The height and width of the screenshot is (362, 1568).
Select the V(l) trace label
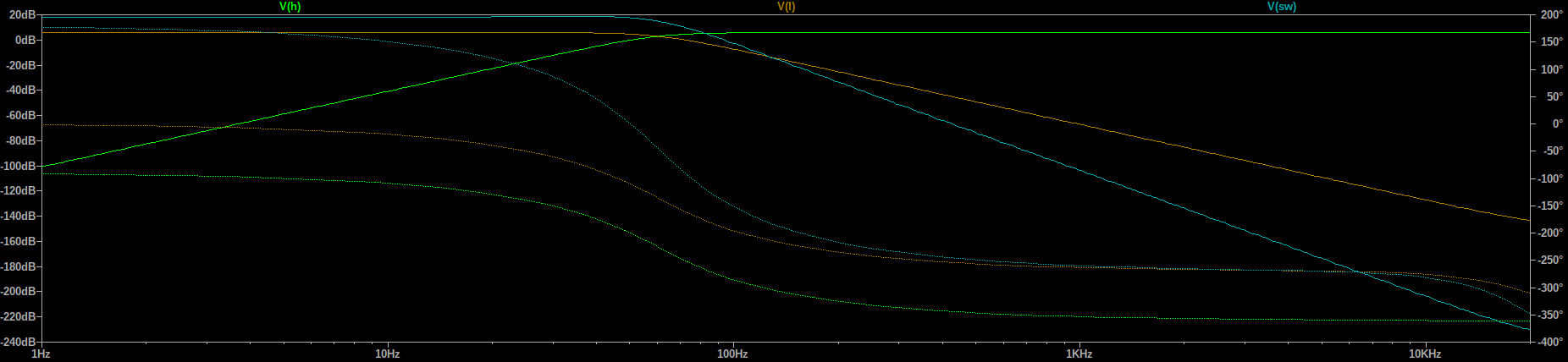coord(786,7)
